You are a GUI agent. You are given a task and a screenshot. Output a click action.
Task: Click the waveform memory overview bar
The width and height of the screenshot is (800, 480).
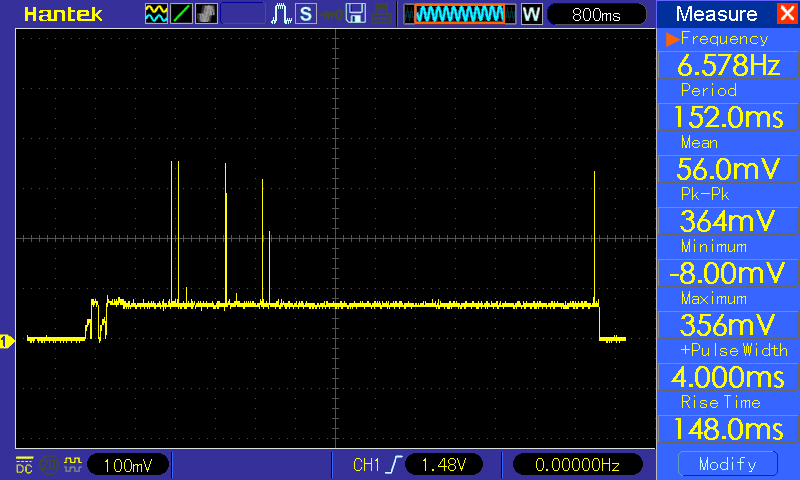(x=460, y=14)
